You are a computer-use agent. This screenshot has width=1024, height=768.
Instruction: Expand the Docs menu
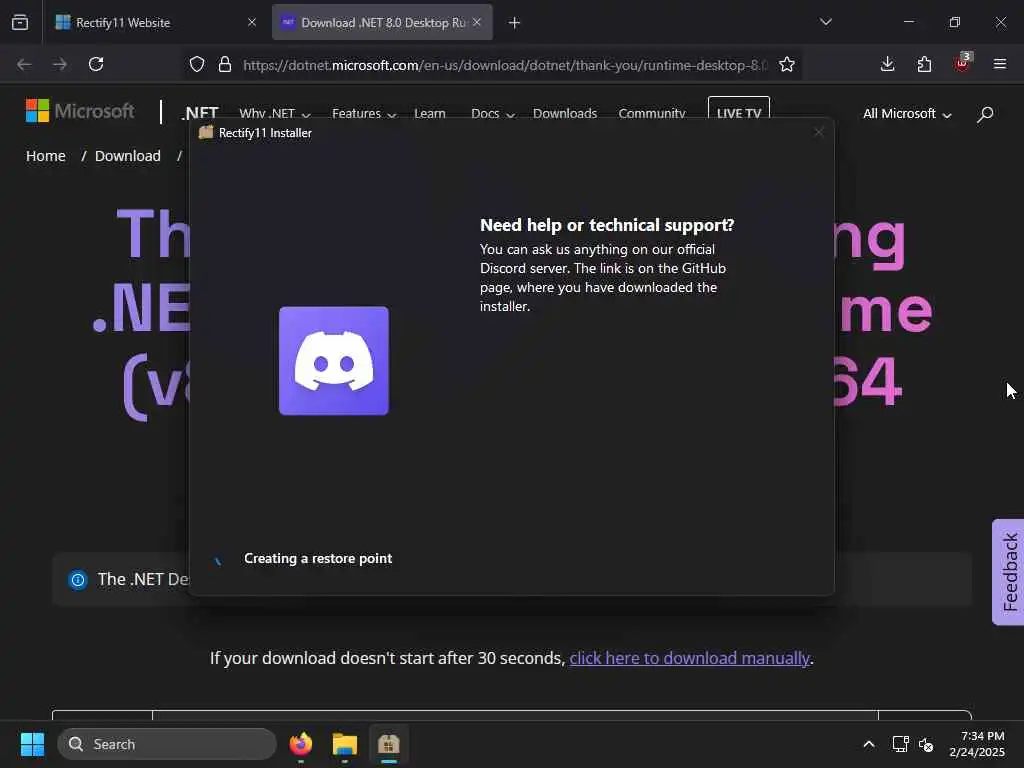(492, 114)
